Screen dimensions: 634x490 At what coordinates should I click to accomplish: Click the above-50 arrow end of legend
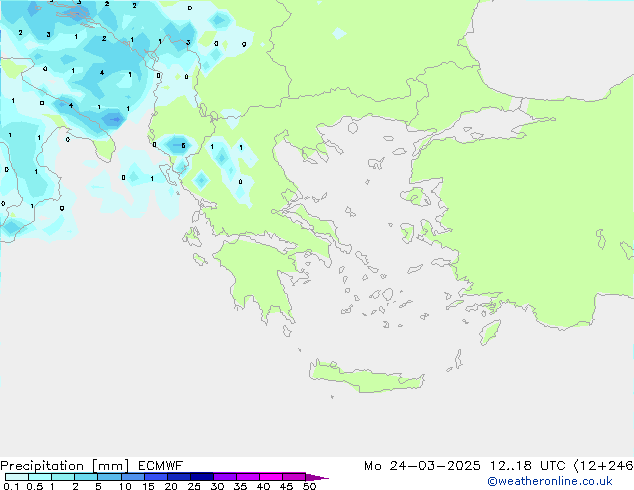click(x=317, y=477)
